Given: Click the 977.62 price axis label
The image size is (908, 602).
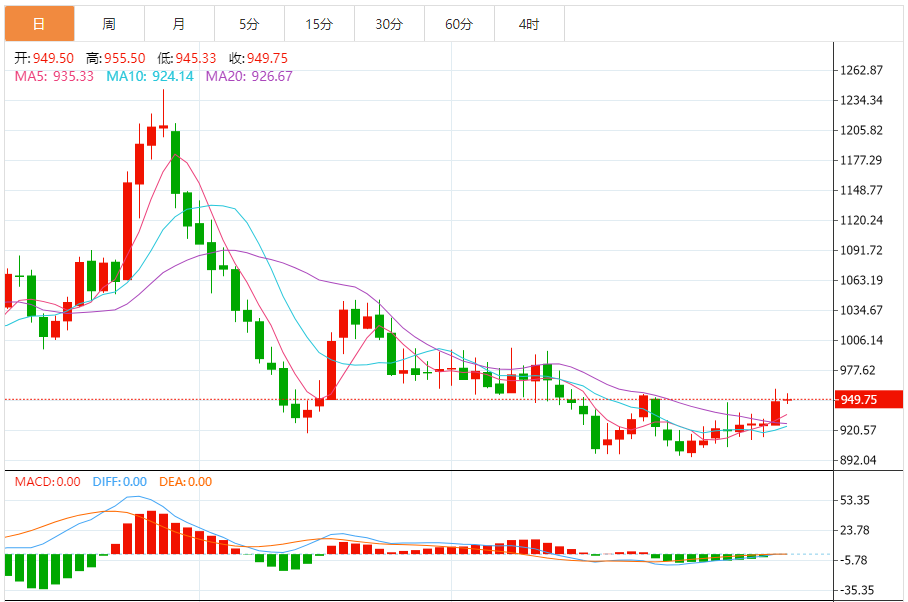Looking at the screenshot, I should (858, 370).
